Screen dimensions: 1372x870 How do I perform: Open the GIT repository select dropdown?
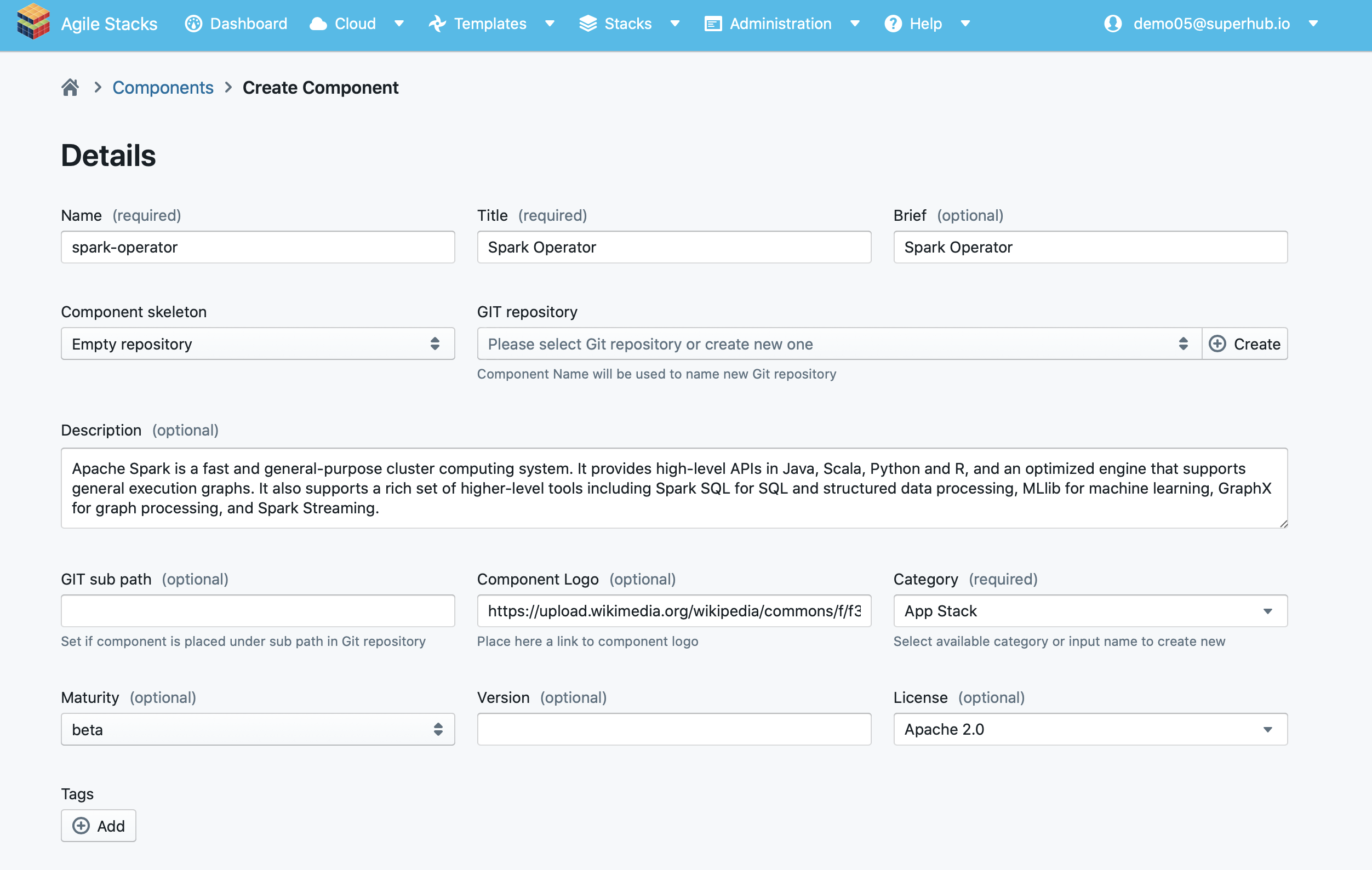(x=839, y=344)
